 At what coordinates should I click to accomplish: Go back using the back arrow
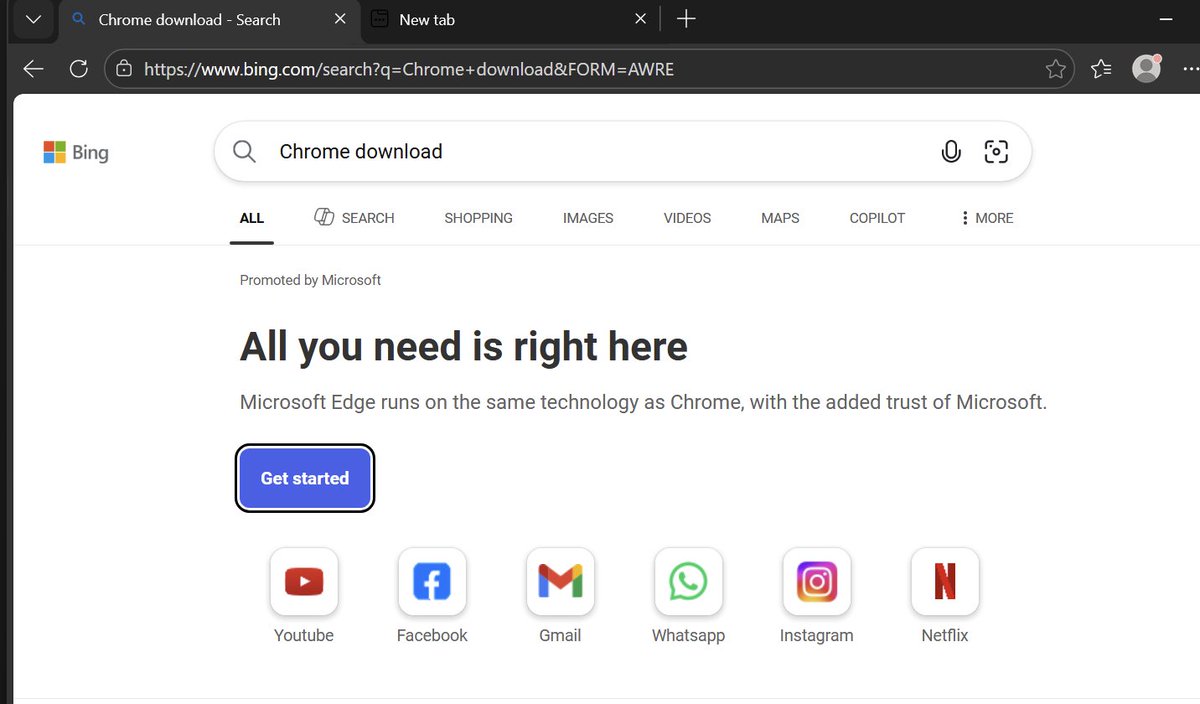pos(33,69)
